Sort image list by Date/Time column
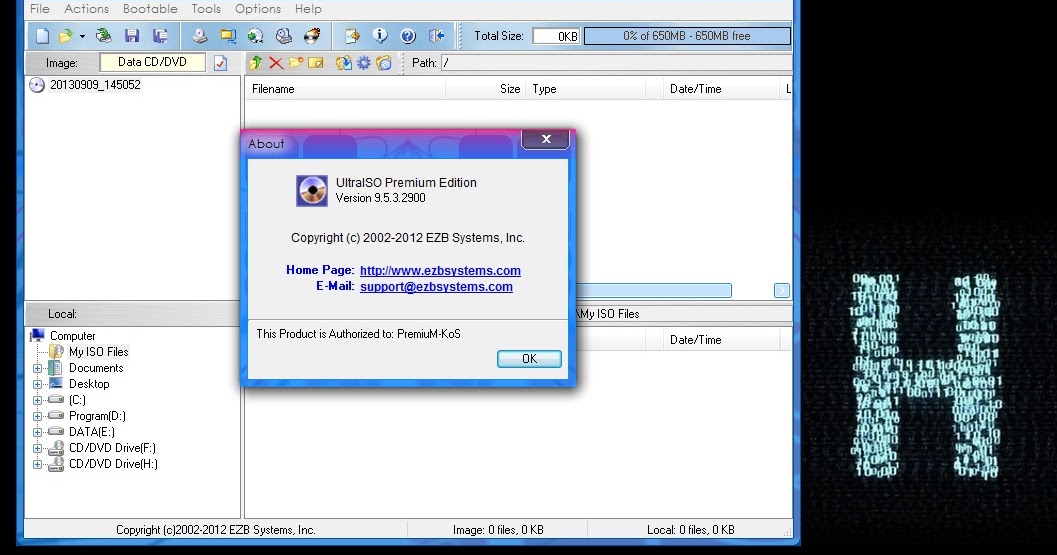 point(722,89)
